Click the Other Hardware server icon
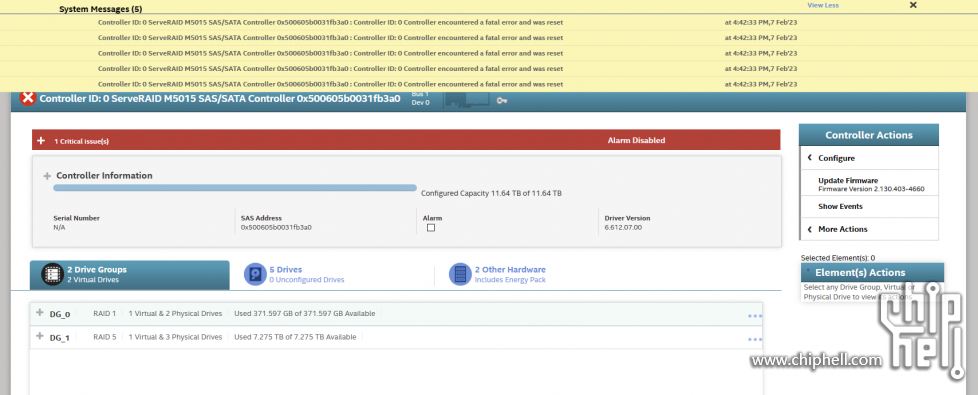Image resolution: width=978 pixels, height=395 pixels. point(460,275)
